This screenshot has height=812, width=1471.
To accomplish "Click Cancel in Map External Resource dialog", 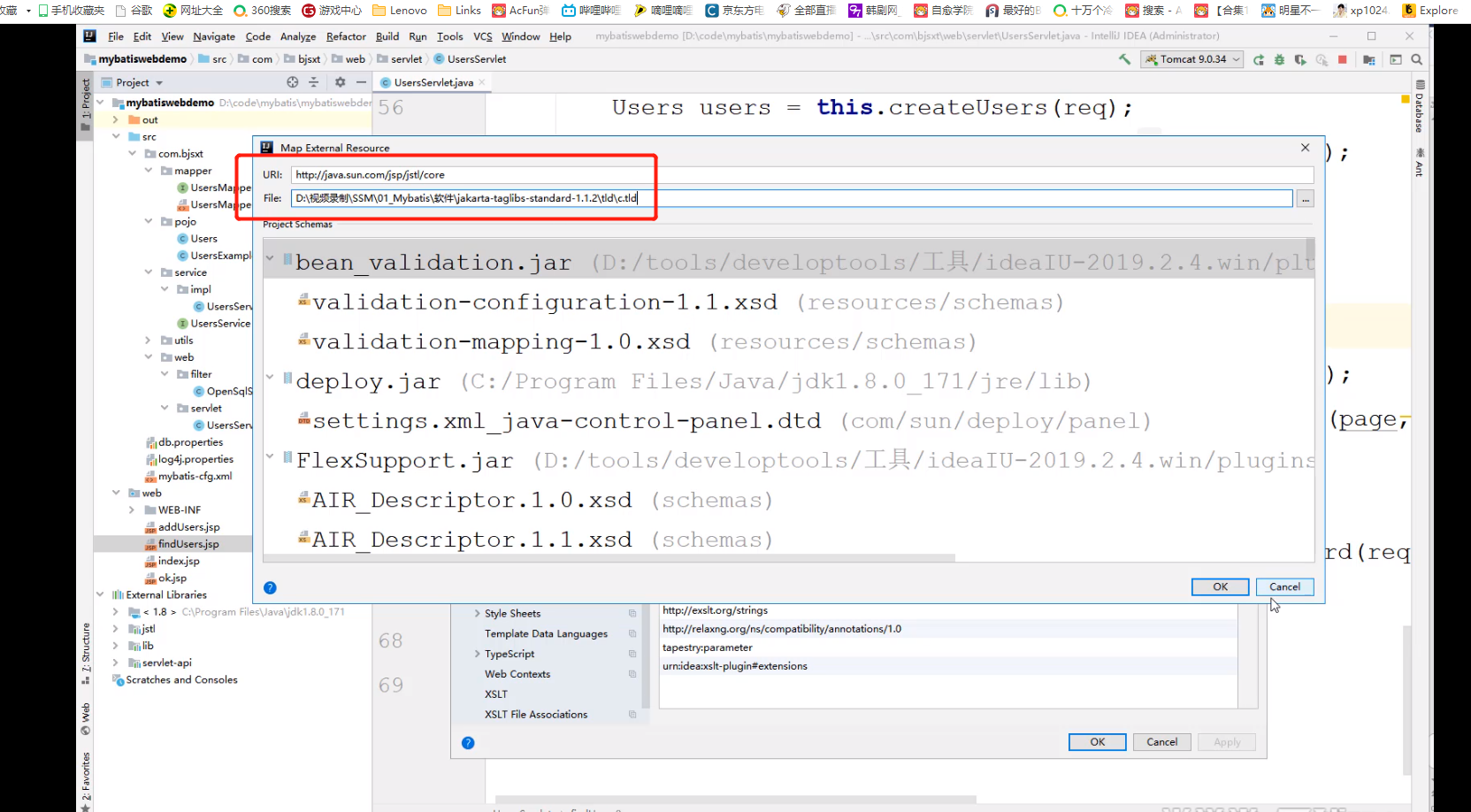I will pyautogui.click(x=1284, y=587).
